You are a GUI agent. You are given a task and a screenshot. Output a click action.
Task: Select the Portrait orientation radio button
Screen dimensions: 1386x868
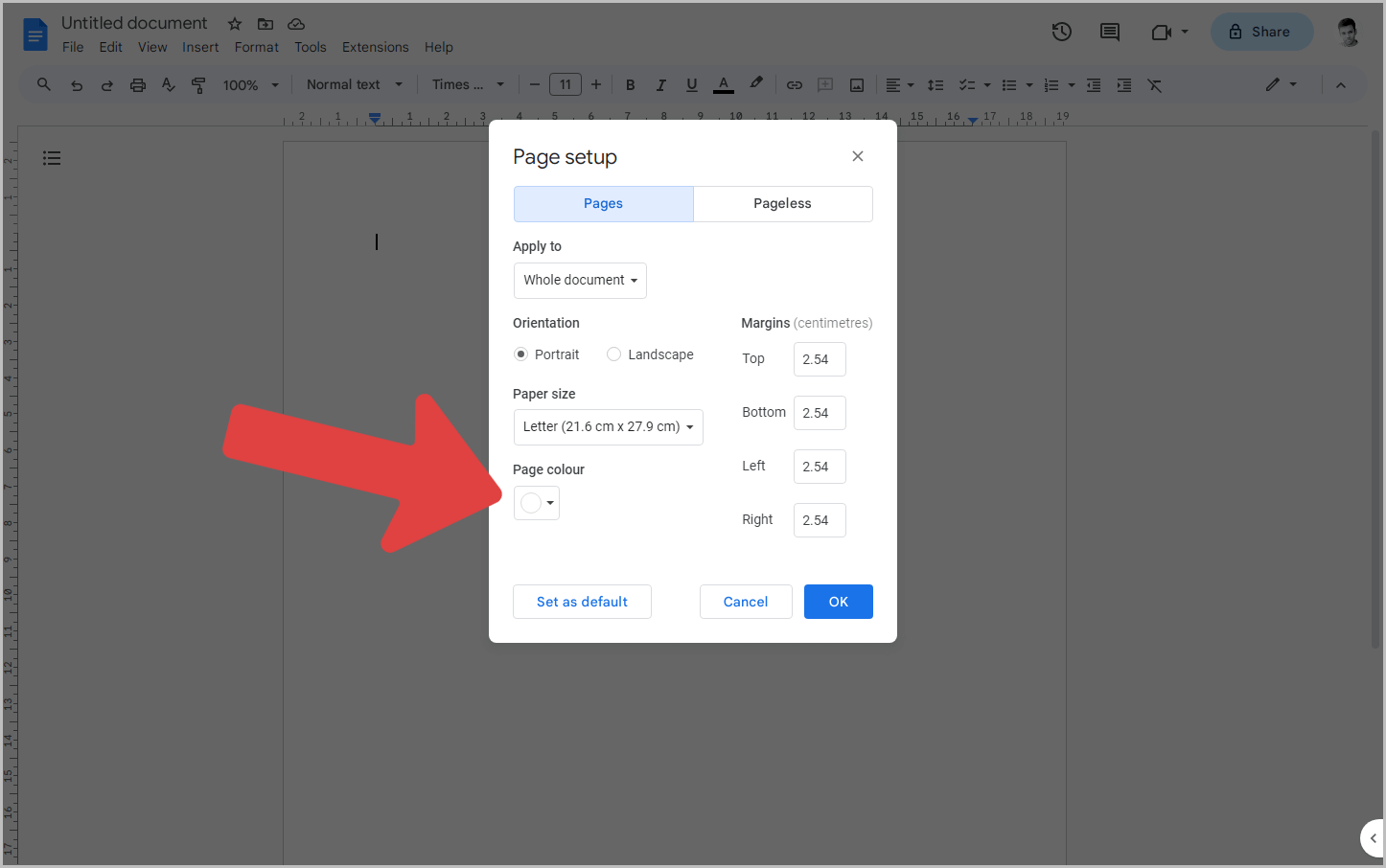point(520,354)
